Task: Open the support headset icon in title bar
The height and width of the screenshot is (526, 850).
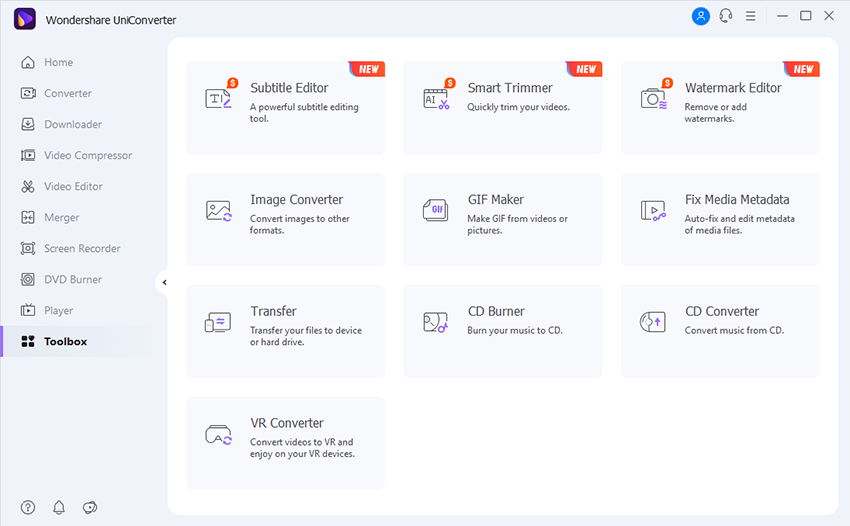Action: [x=726, y=16]
